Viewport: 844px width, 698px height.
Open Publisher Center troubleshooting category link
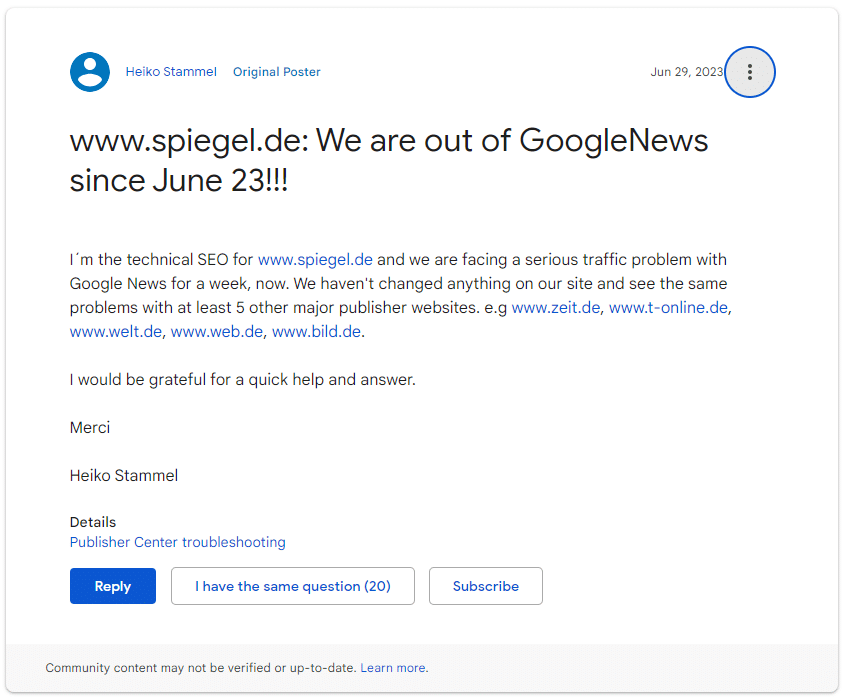pyautogui.click(x=178, y=542)
